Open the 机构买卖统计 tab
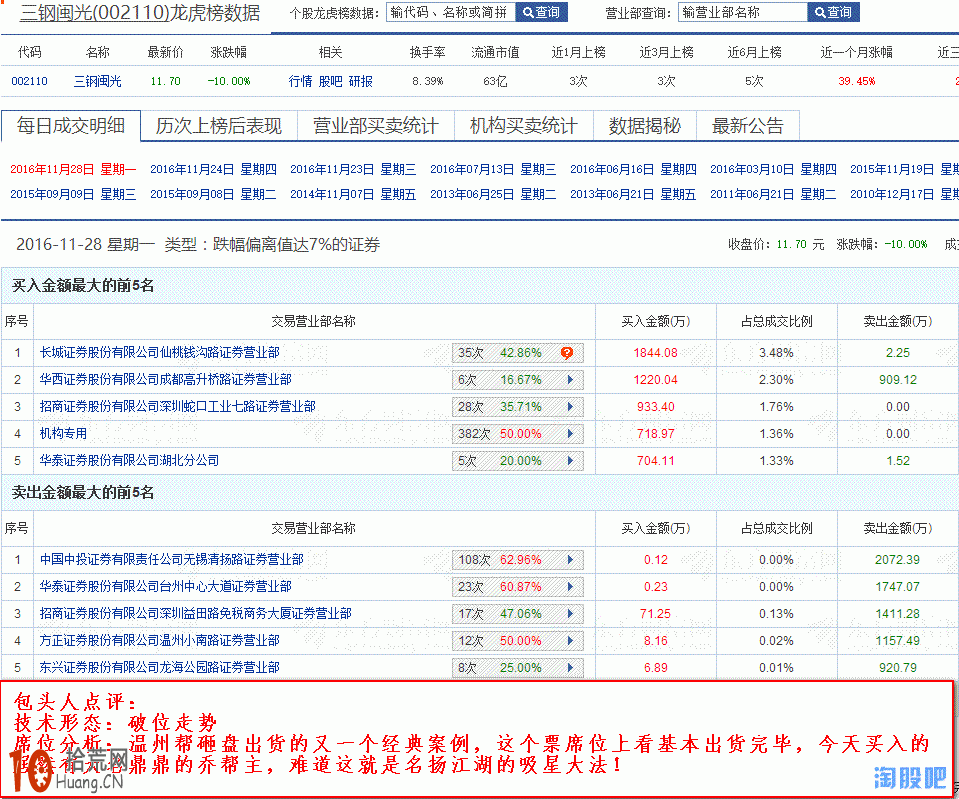Image resolution: width=959 pixels, height=799 pixels. [x=523, y=126]
